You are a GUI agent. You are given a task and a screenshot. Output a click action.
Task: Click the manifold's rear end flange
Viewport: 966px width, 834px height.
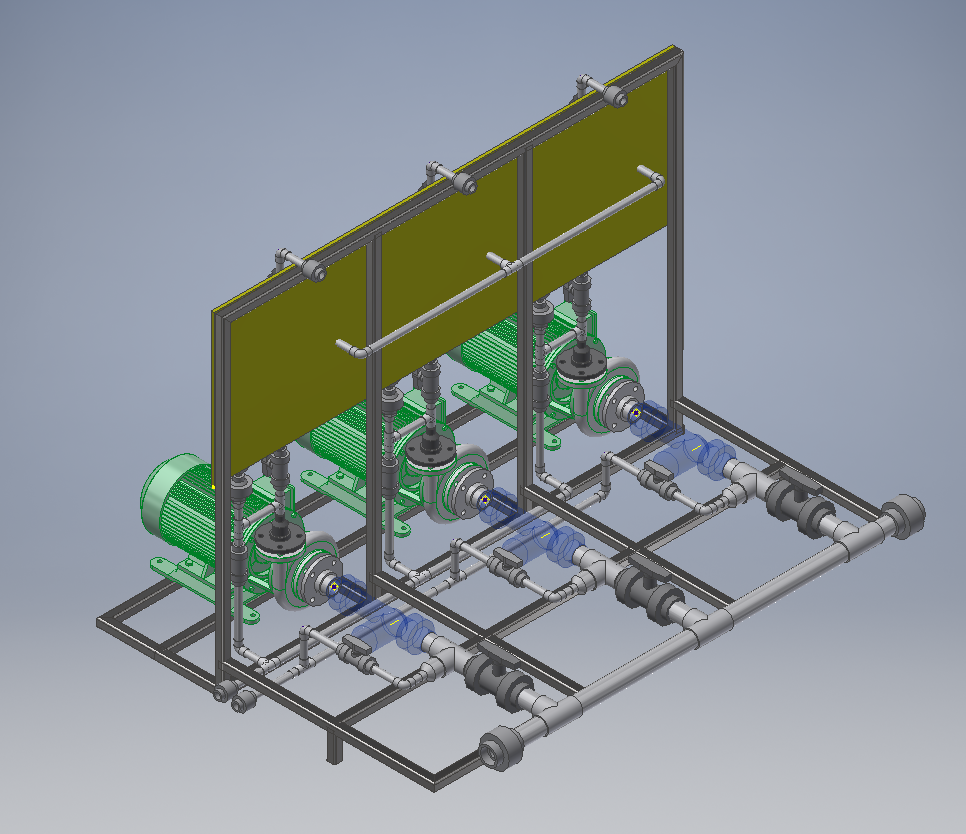[906, 513]
